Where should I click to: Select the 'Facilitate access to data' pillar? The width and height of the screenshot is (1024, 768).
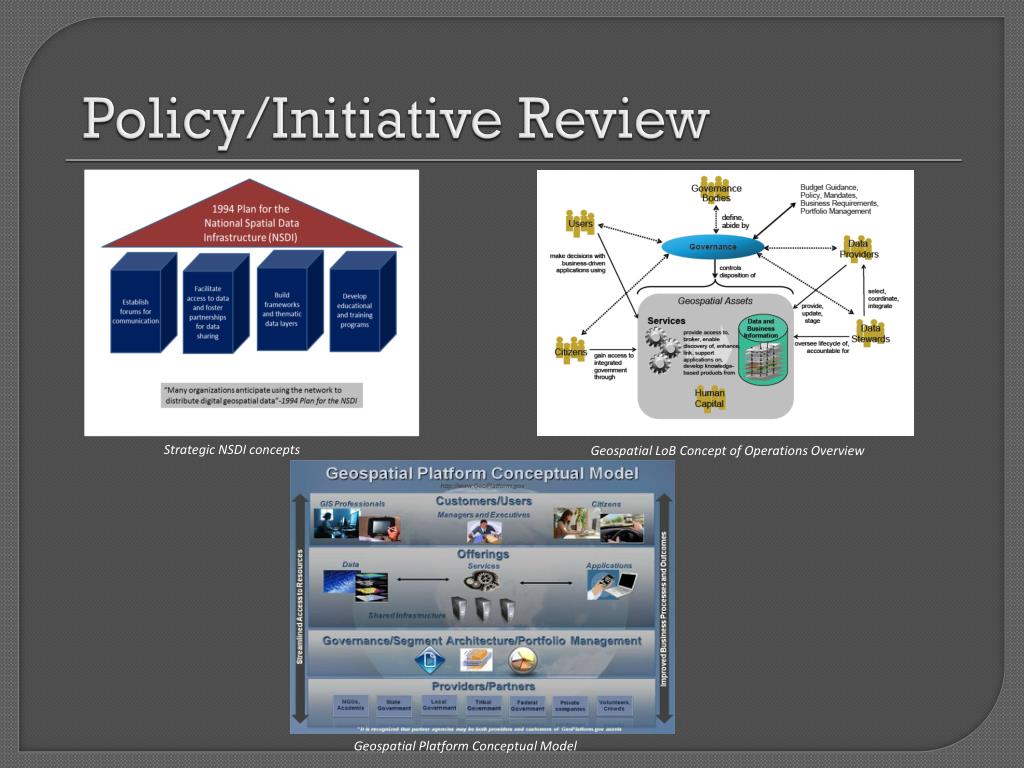pyautogui.click(x=216, y=304)
